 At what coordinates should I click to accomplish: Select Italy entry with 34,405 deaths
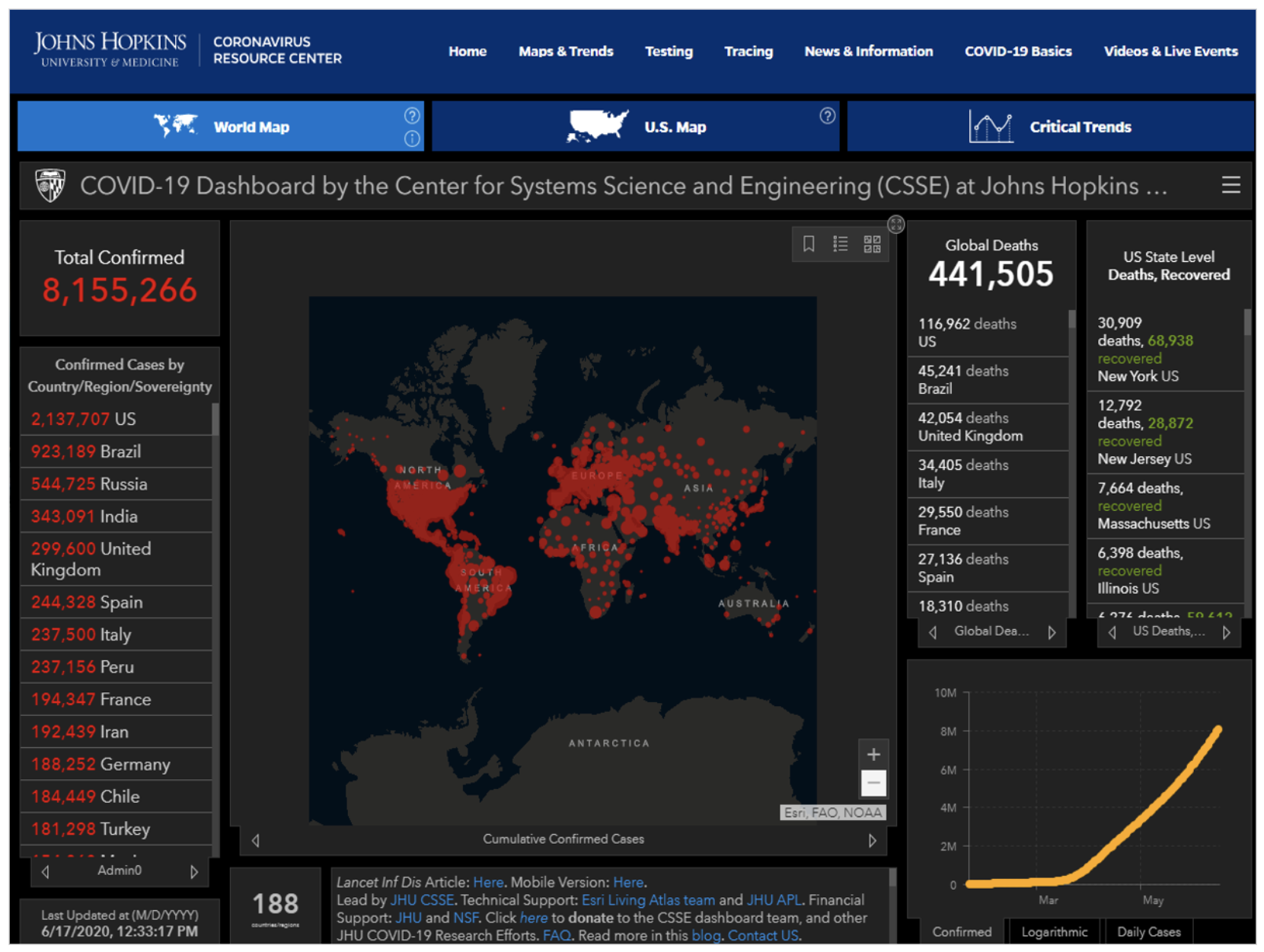[x=988, y=474]
